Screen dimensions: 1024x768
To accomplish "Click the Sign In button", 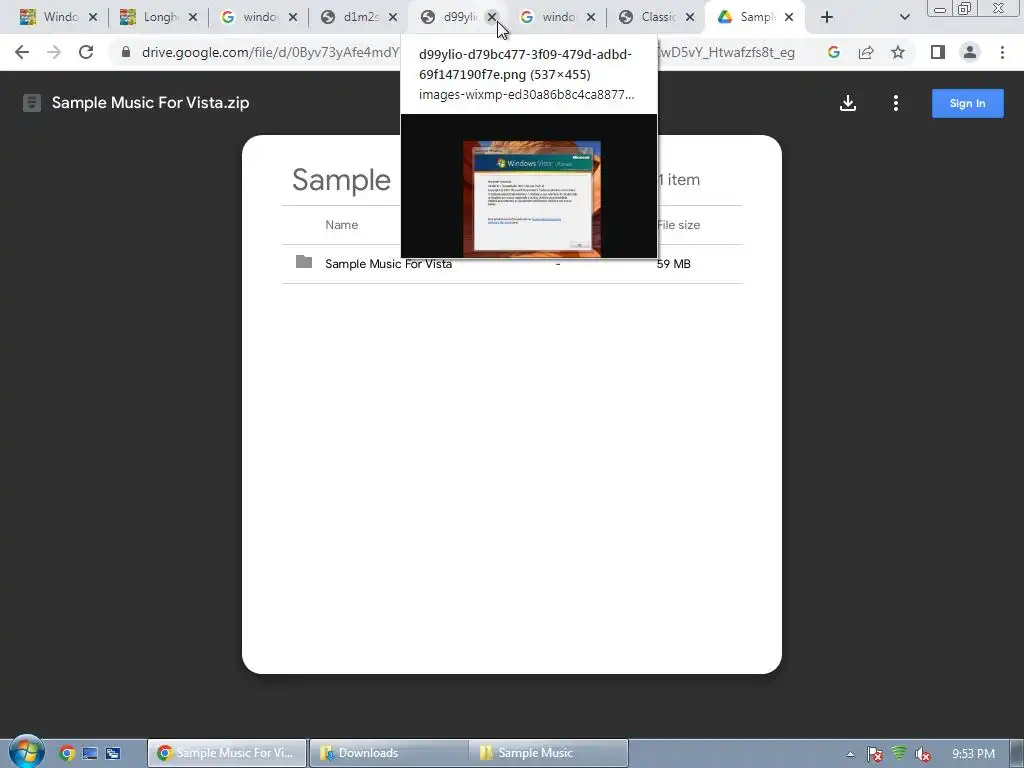I will click(967, 103).
